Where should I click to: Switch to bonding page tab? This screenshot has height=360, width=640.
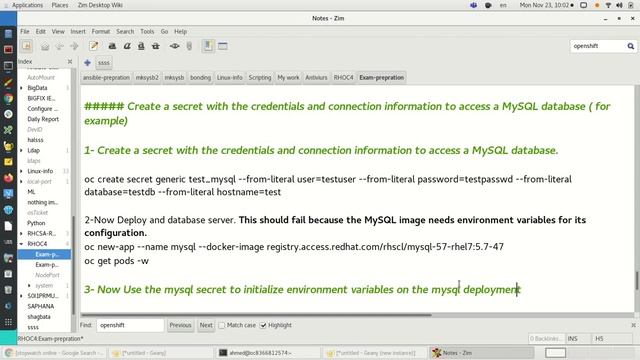coord(200,78)
